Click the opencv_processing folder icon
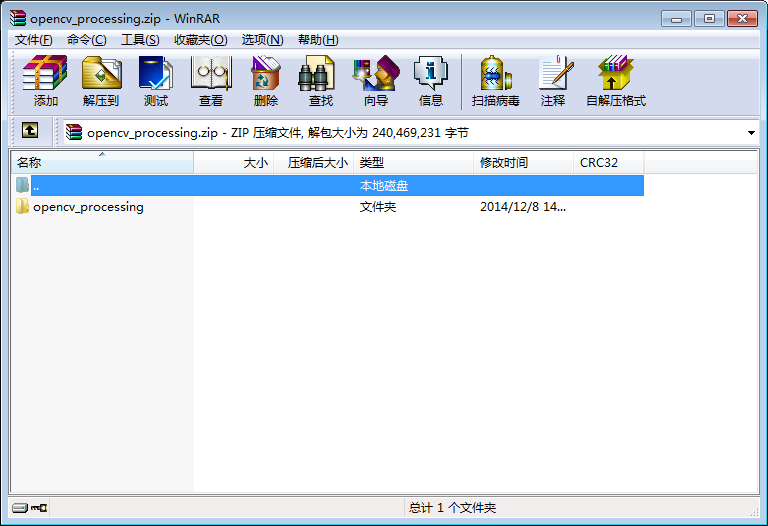768x526 pixels. coord(22,206)
